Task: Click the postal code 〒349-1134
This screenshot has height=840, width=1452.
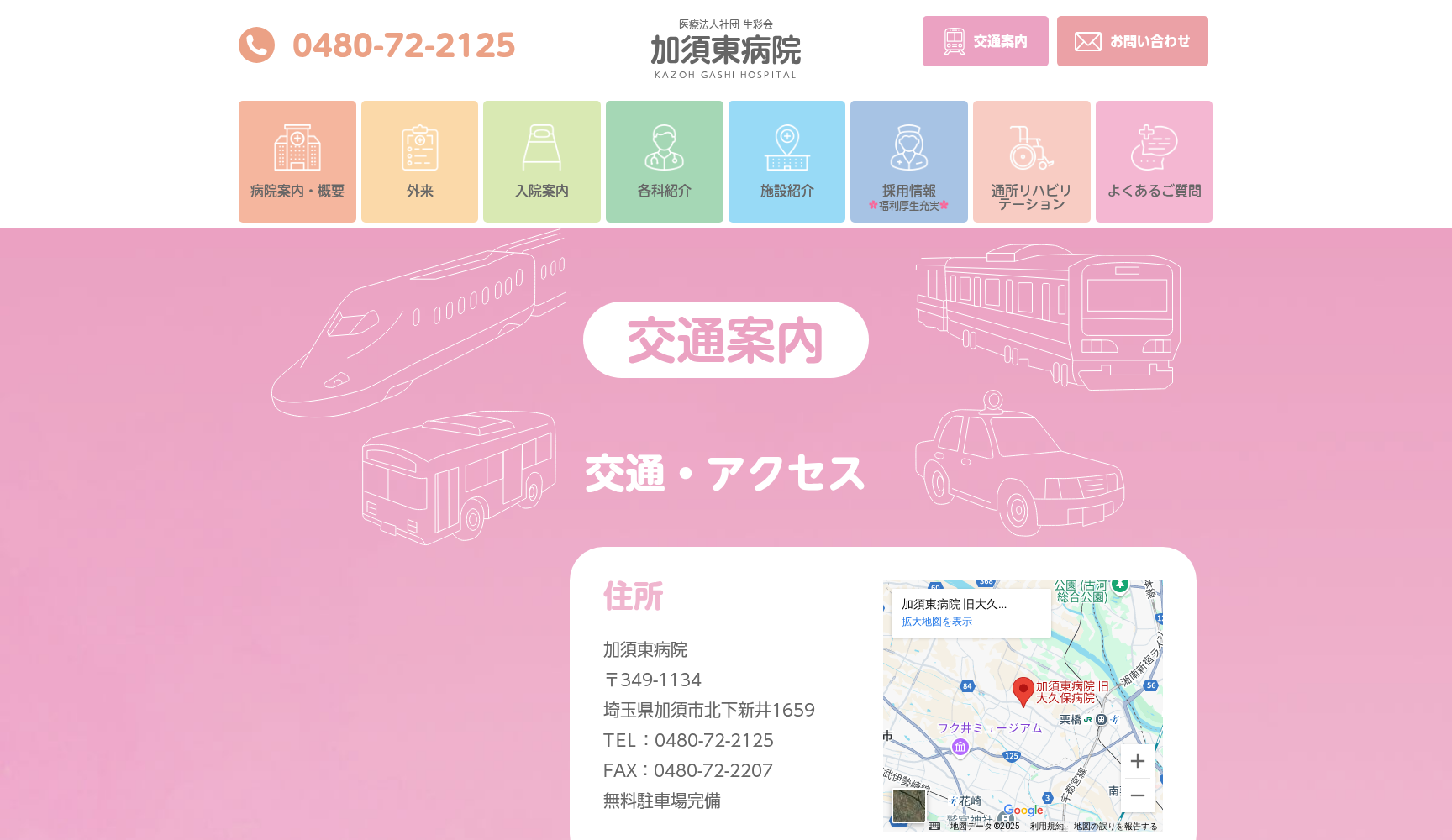Action: pos(652,680)
